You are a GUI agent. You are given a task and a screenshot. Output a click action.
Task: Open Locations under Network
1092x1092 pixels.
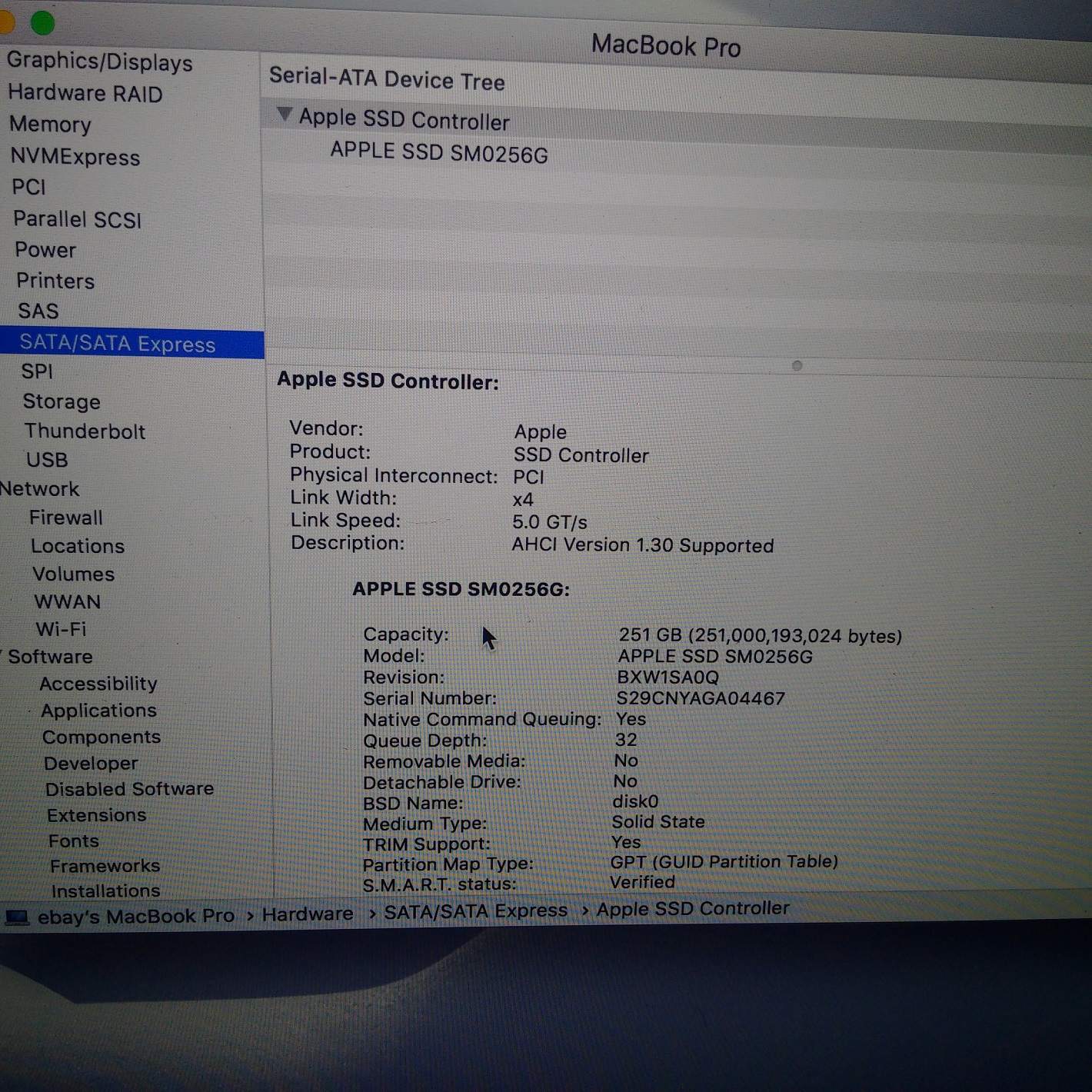(x=78, y=546)
